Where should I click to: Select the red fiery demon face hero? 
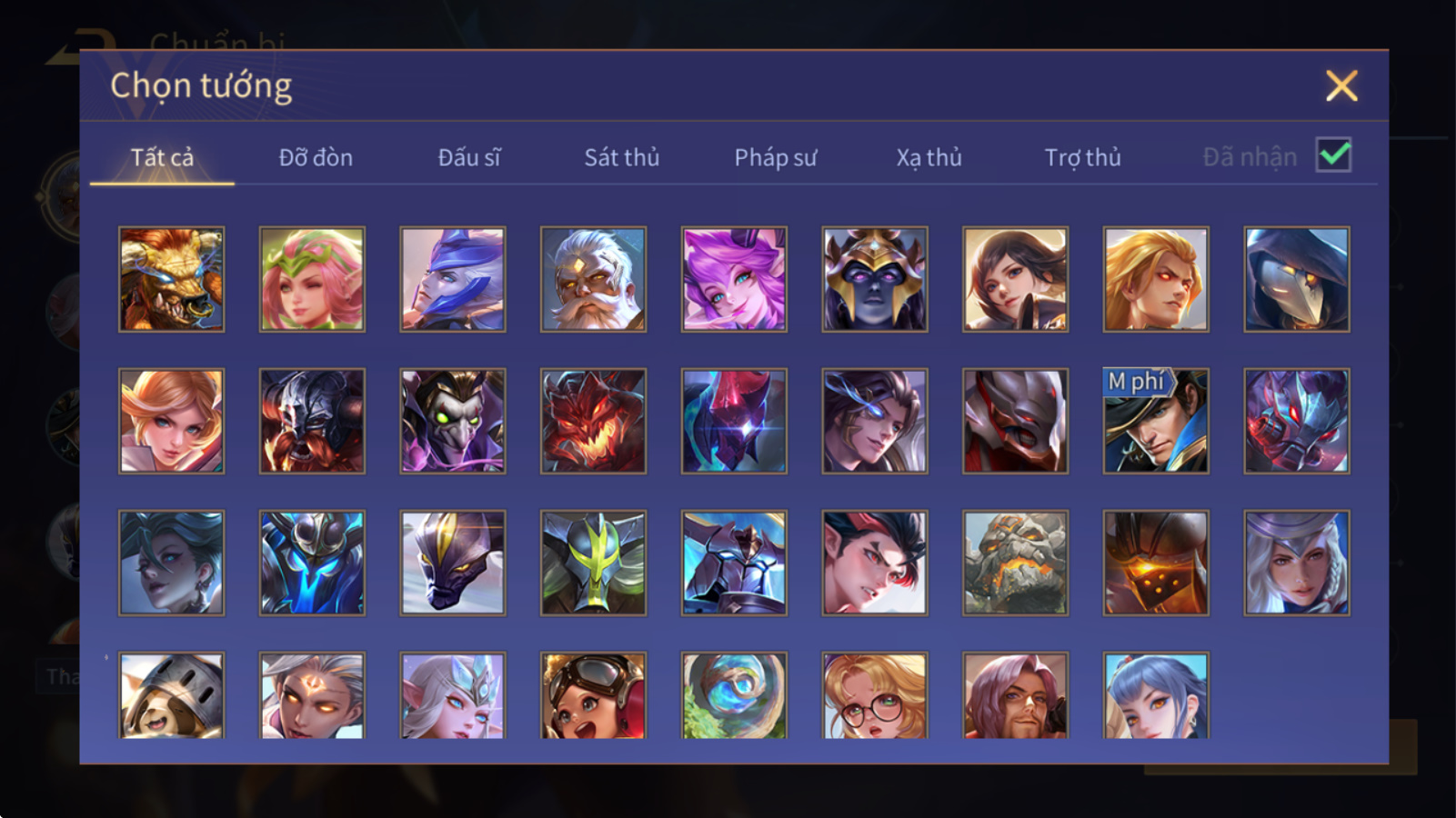pos(593,421)
